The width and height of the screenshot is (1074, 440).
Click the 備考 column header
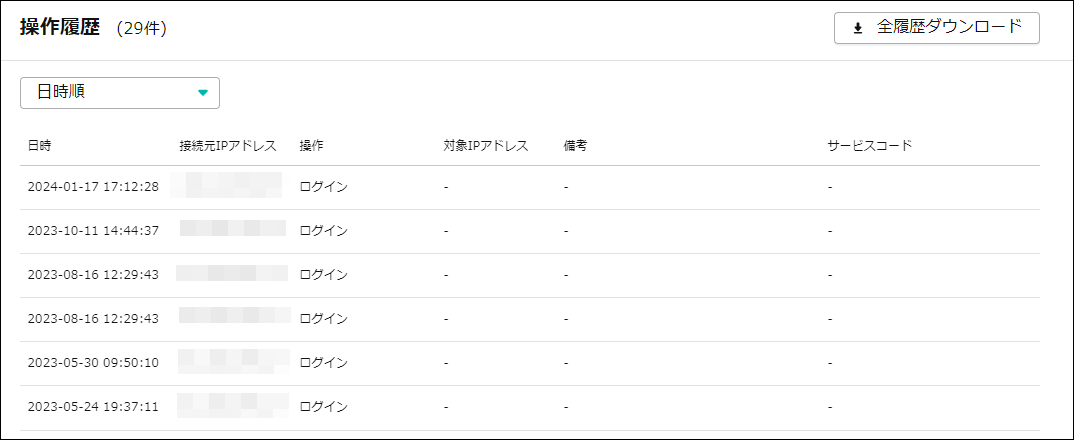pyautogui.click(x=575, y=146)
